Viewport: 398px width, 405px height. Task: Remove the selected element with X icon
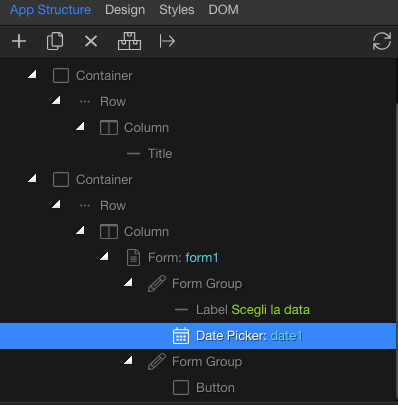91,42
